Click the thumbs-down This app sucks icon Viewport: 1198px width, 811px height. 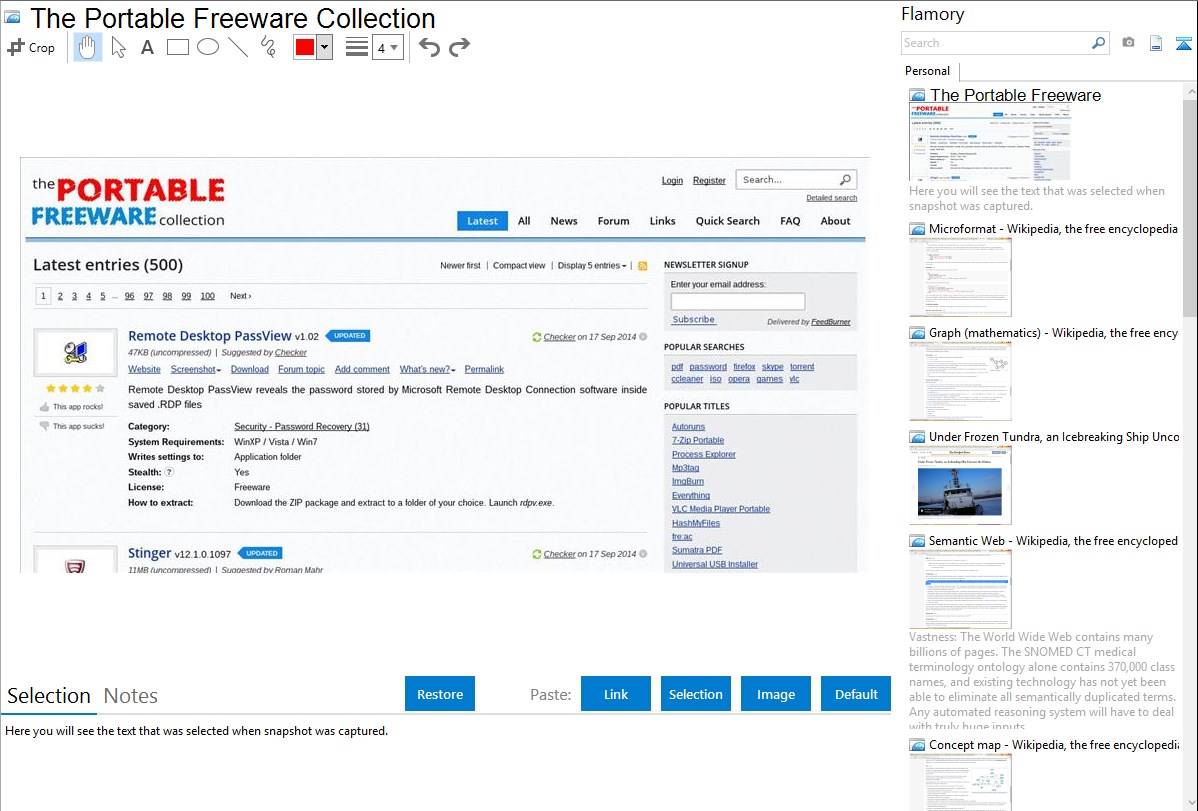[x=44, y=426]
